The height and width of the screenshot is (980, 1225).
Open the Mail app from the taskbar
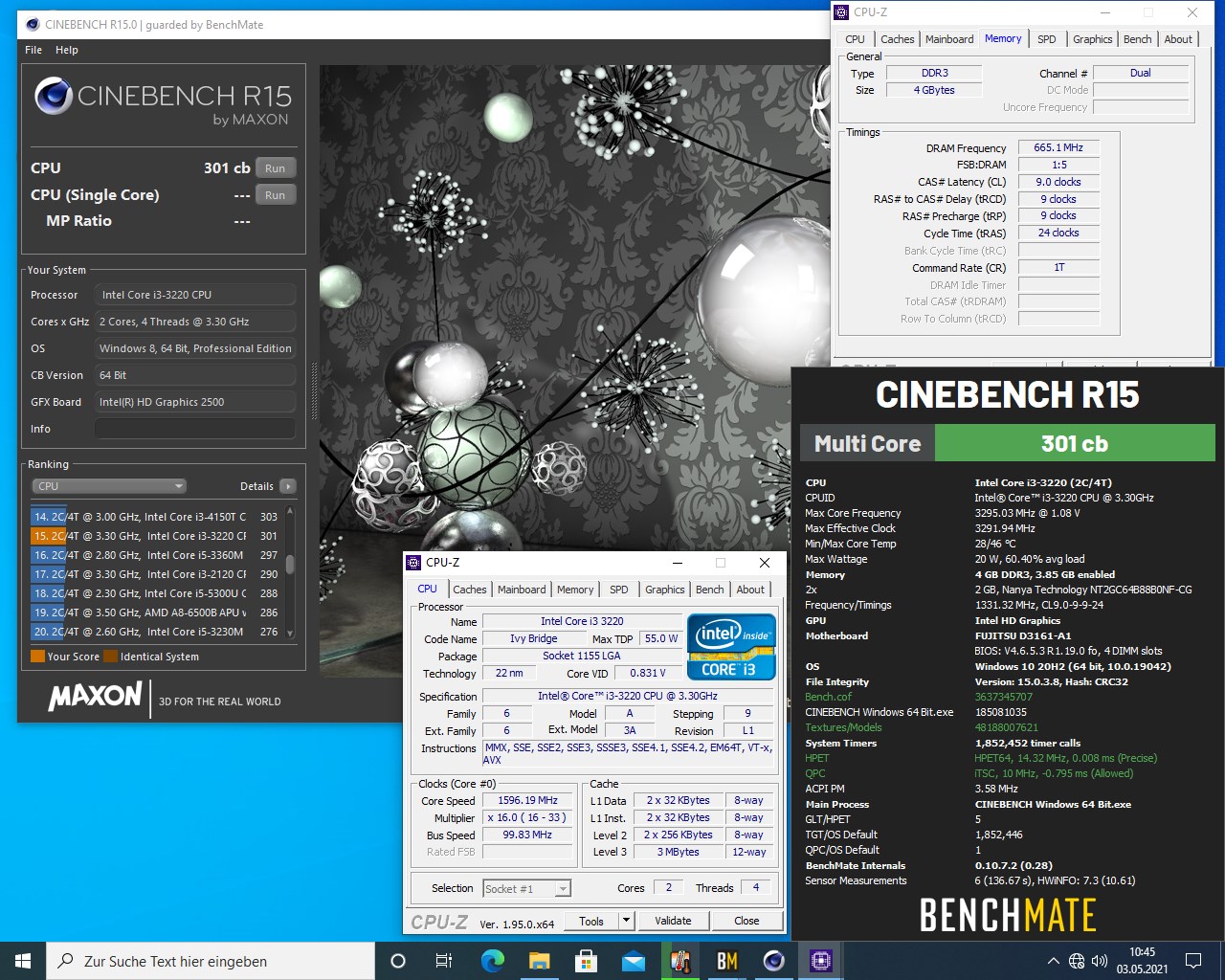[x=633, y=961]
